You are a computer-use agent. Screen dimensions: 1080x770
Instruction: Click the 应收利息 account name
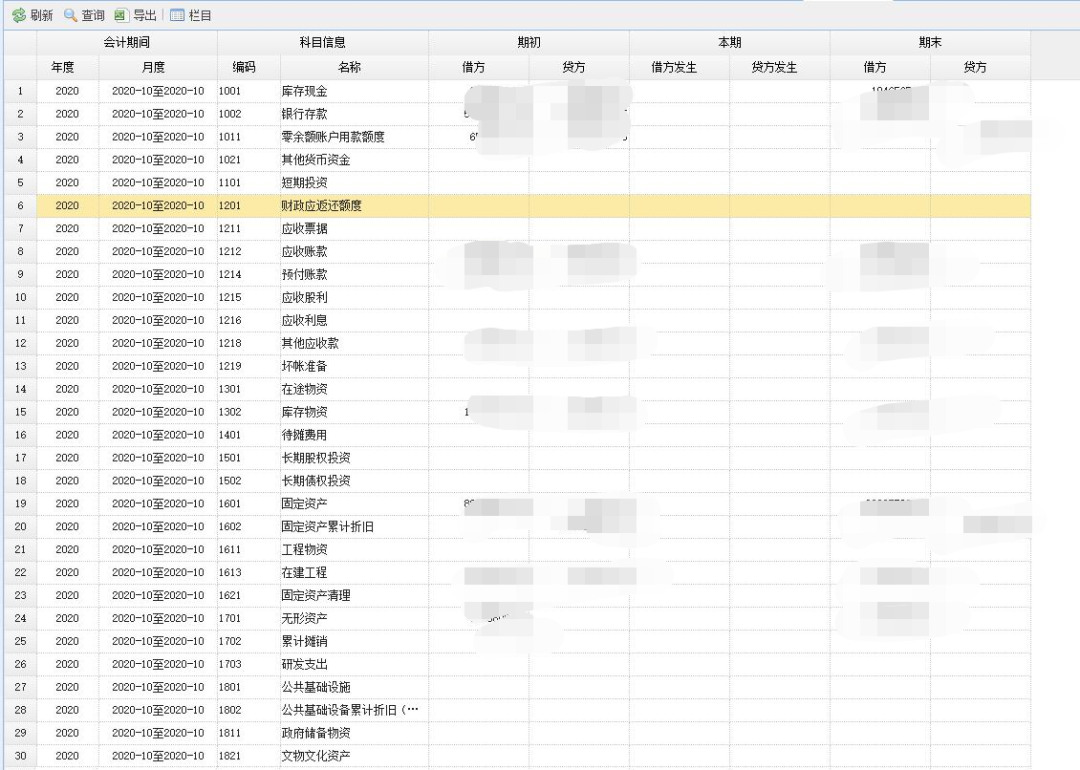pos(304,320)
